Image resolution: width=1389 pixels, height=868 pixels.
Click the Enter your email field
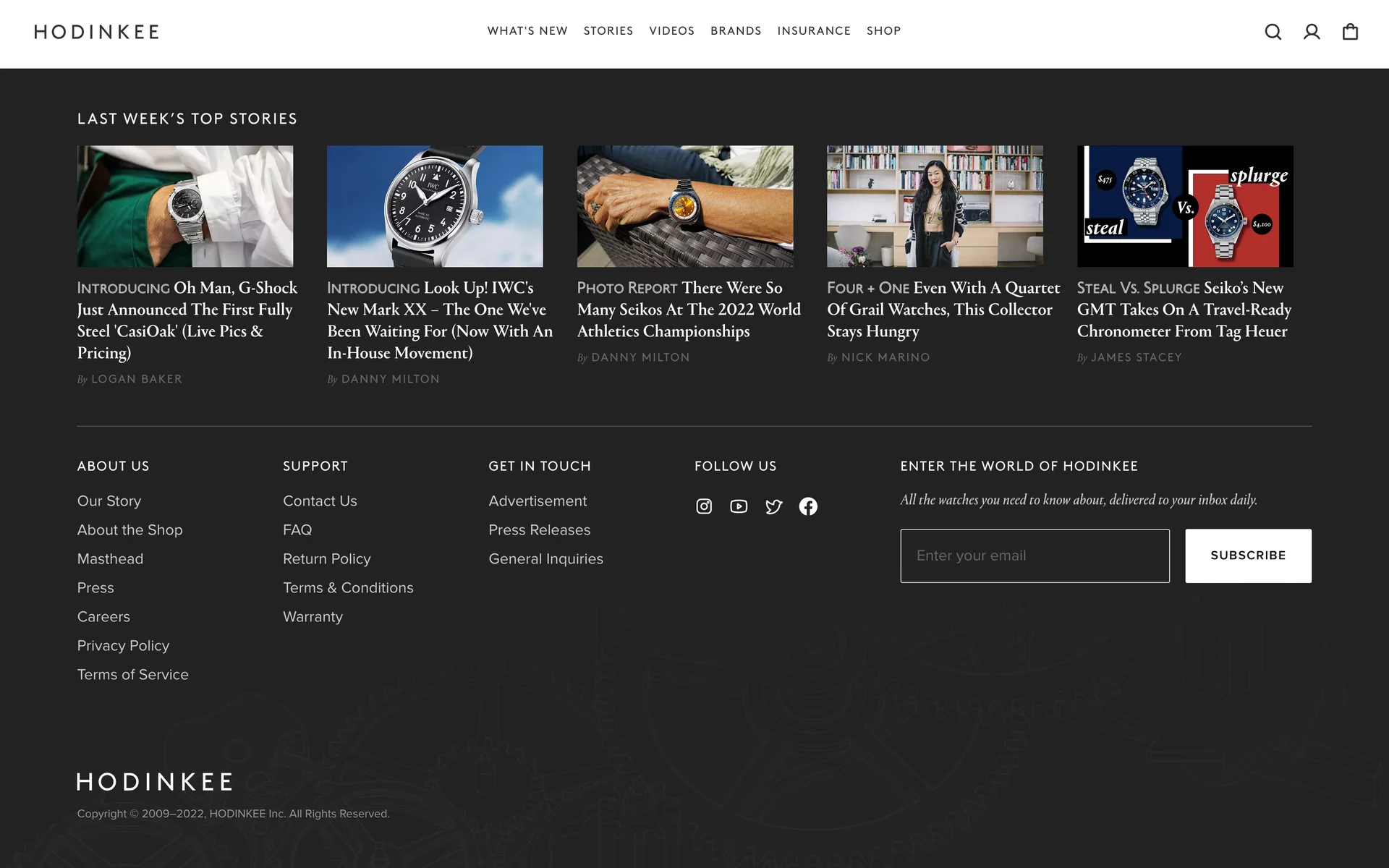coord(1035,556)
